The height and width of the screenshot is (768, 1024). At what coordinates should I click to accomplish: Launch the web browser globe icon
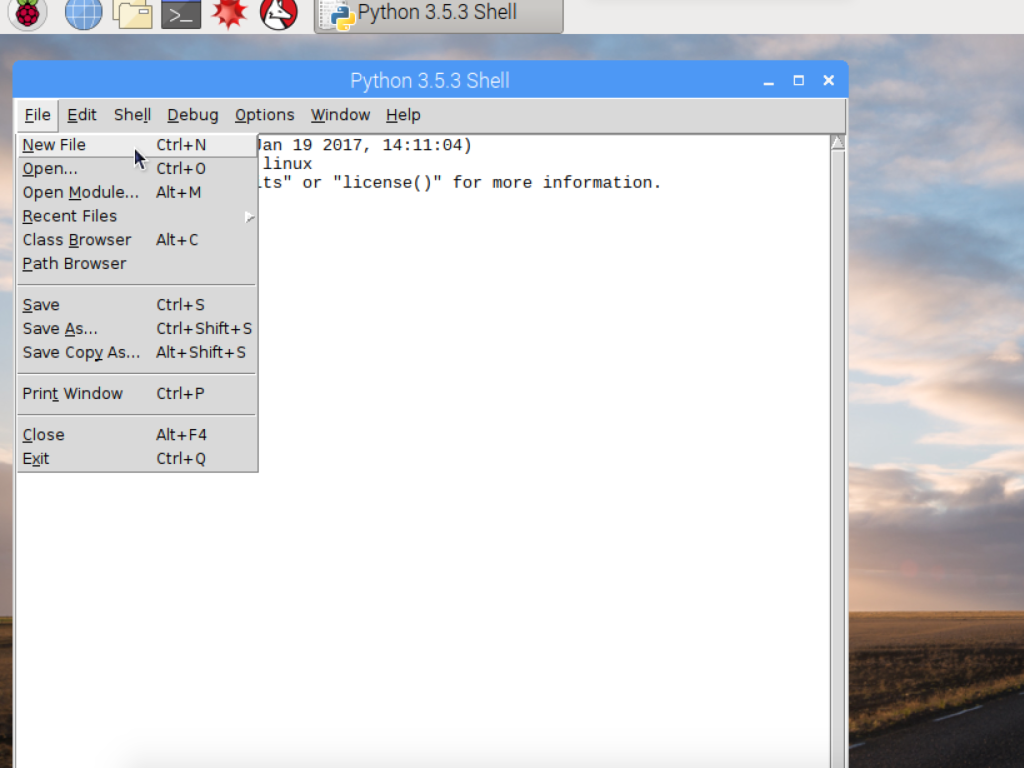[84, 13]
